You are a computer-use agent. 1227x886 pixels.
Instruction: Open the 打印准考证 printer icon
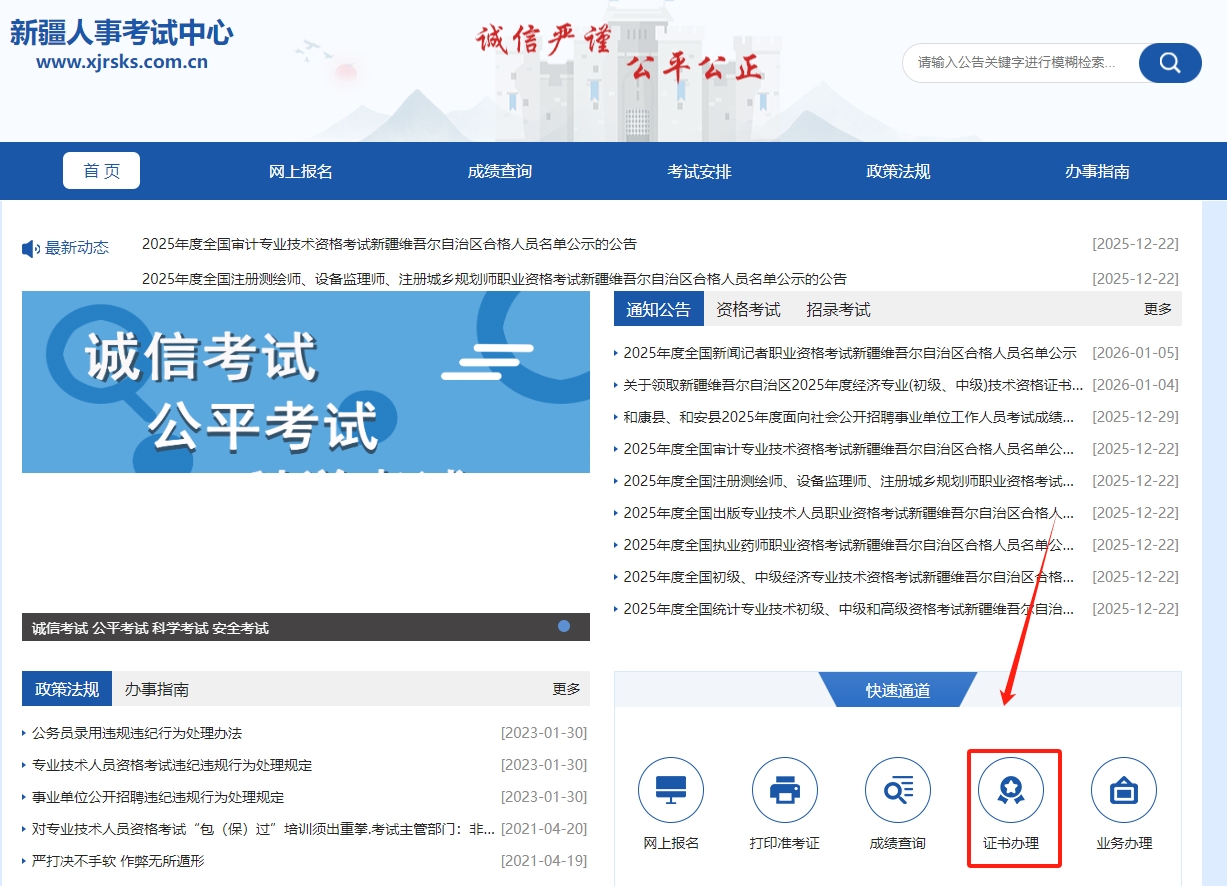tap(784, 791)
